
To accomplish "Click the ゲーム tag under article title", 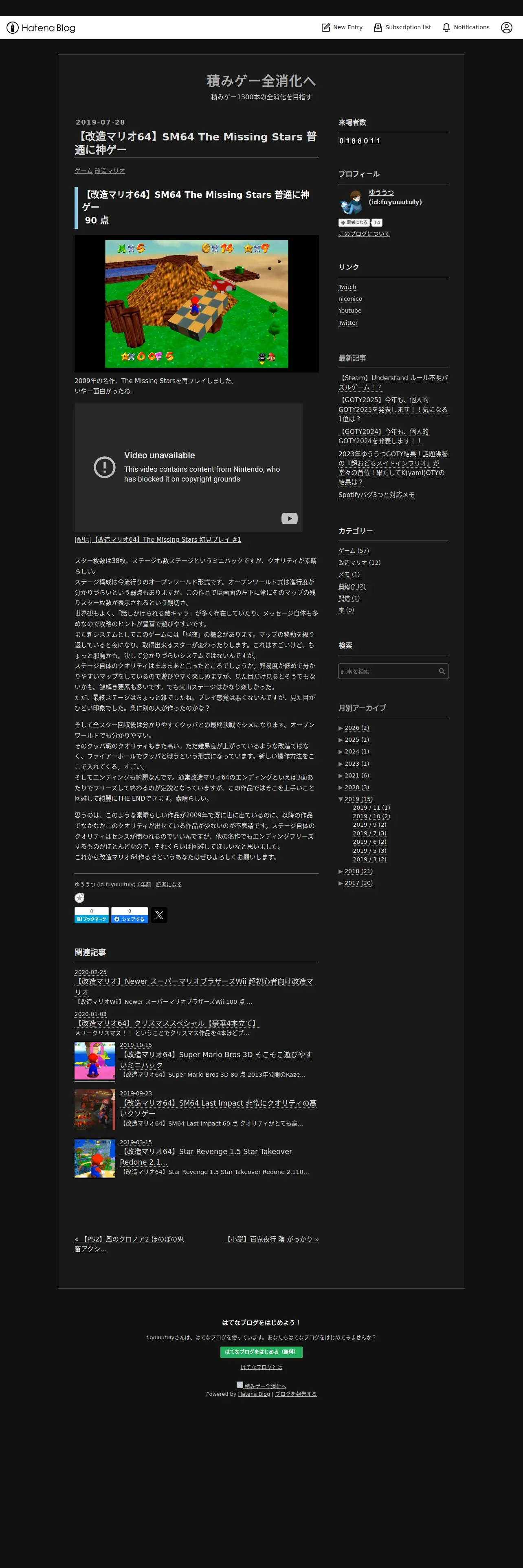I will pyautogui.click(x=84, y=171).
